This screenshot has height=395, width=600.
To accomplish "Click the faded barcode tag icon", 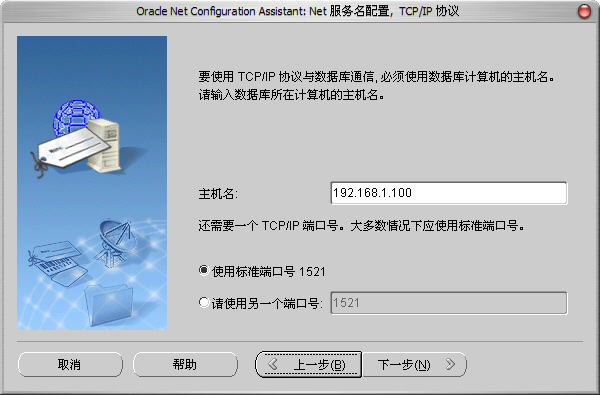I will click(57, 263).
